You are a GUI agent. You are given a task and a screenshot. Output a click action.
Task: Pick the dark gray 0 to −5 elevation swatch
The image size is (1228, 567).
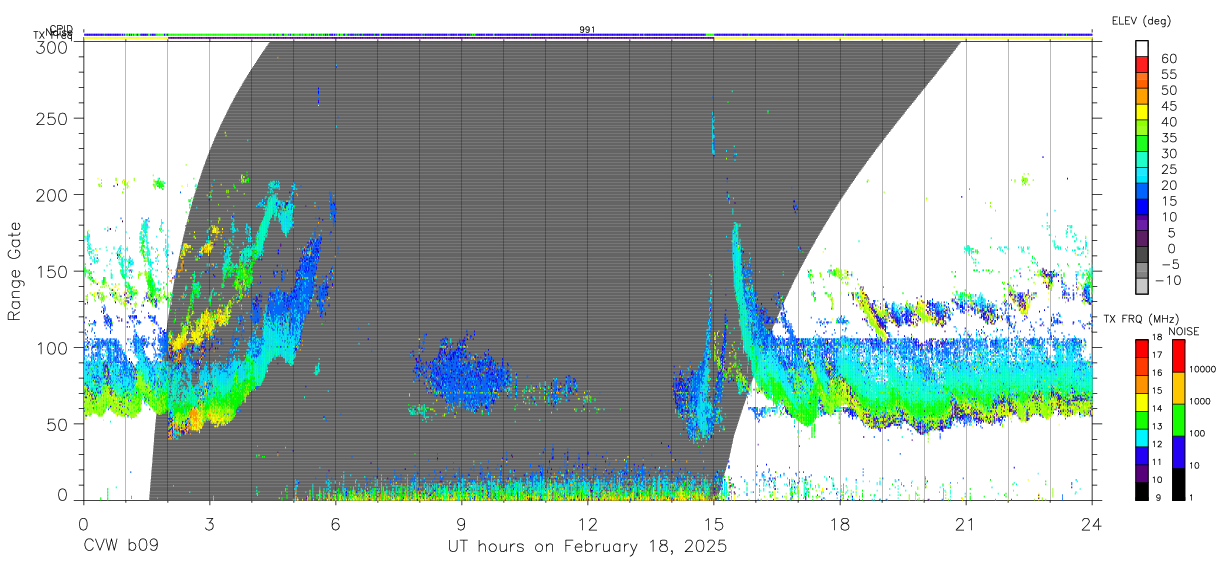coord(1142,256)
